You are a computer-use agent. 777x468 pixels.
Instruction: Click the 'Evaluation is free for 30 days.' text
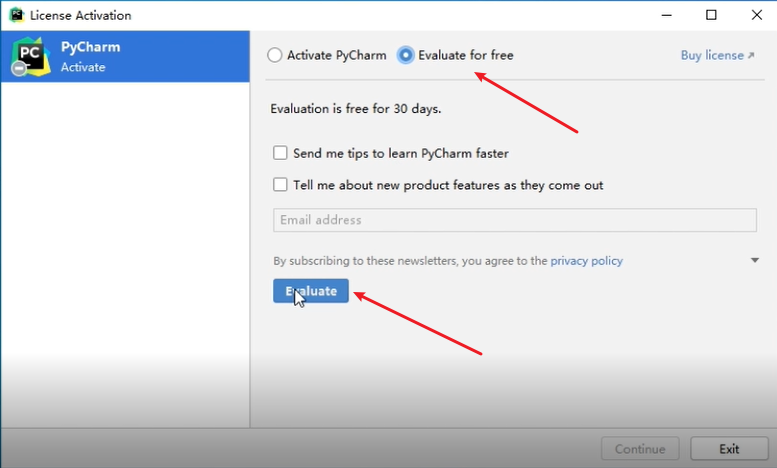(355, 109)
